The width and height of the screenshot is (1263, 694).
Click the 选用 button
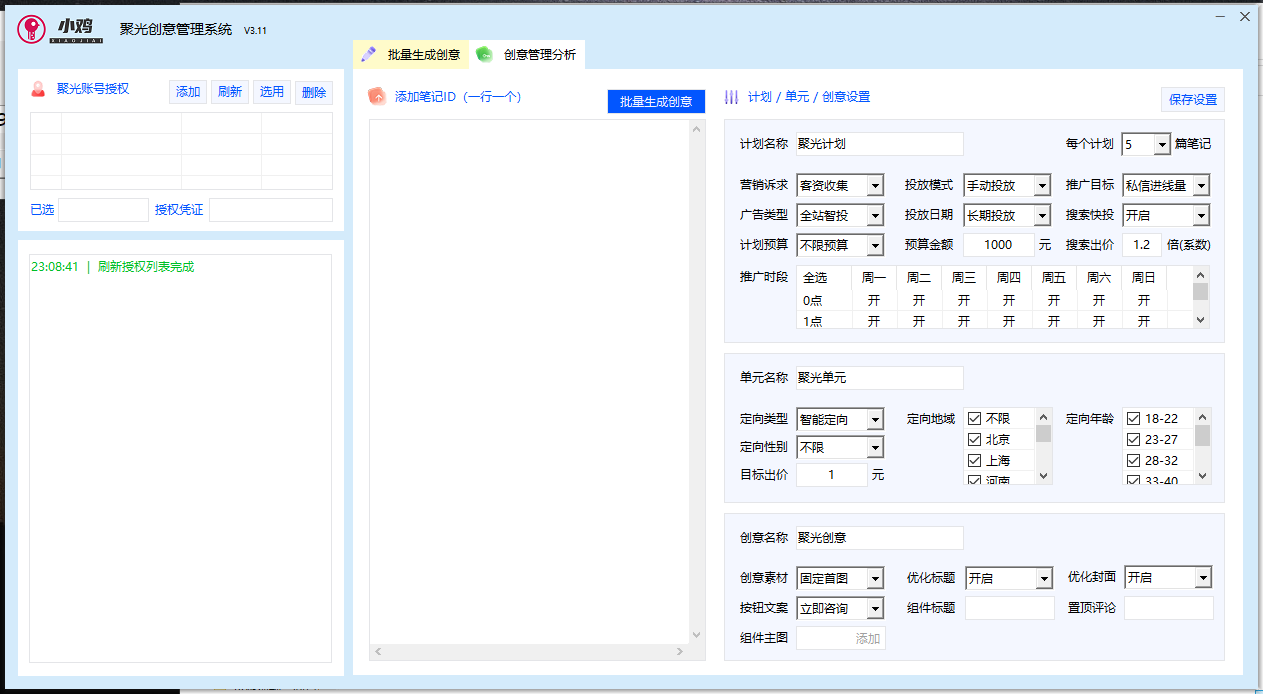[x=272, y=92]
